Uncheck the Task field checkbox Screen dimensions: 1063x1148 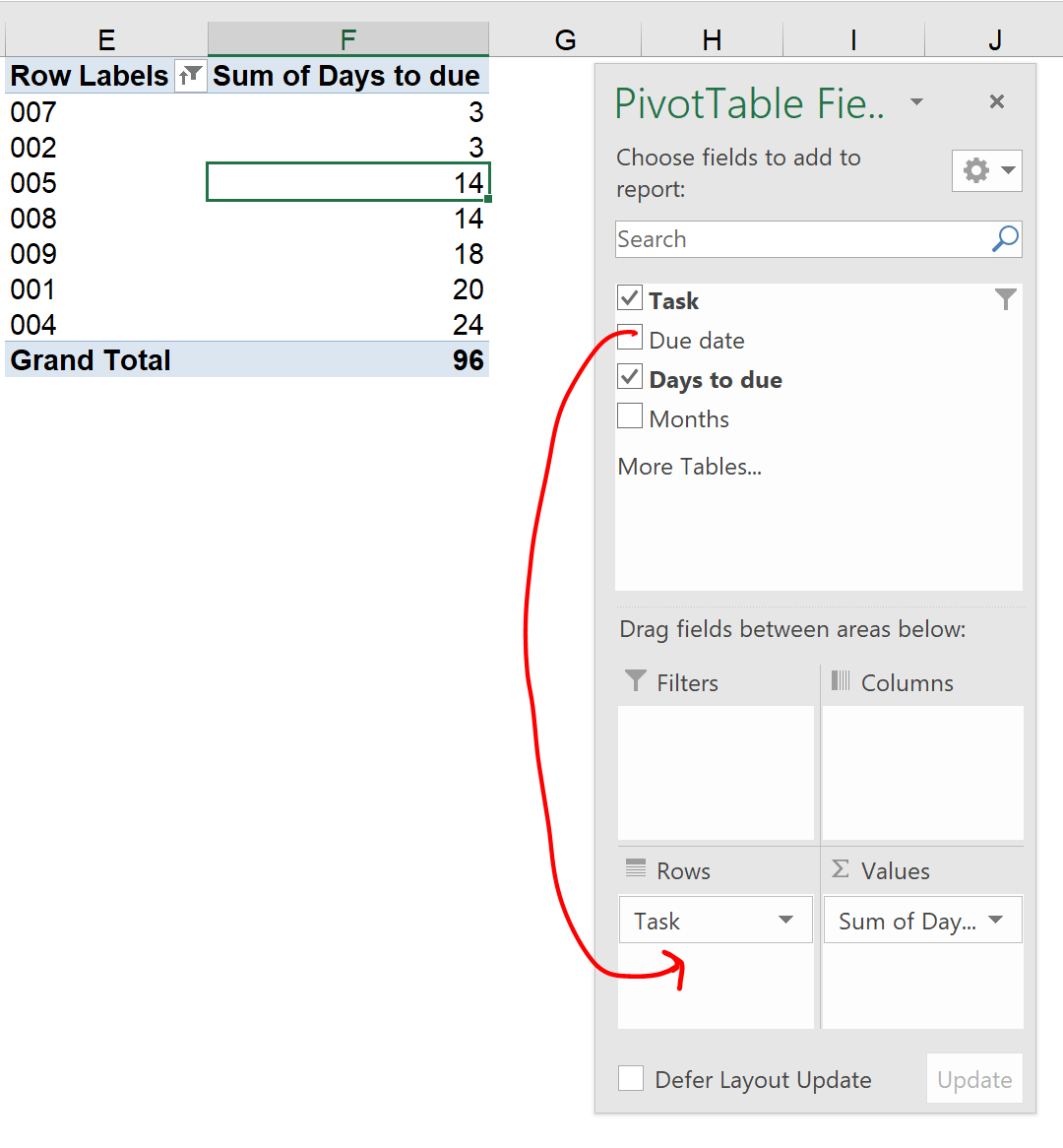click(x=630, y=297)
